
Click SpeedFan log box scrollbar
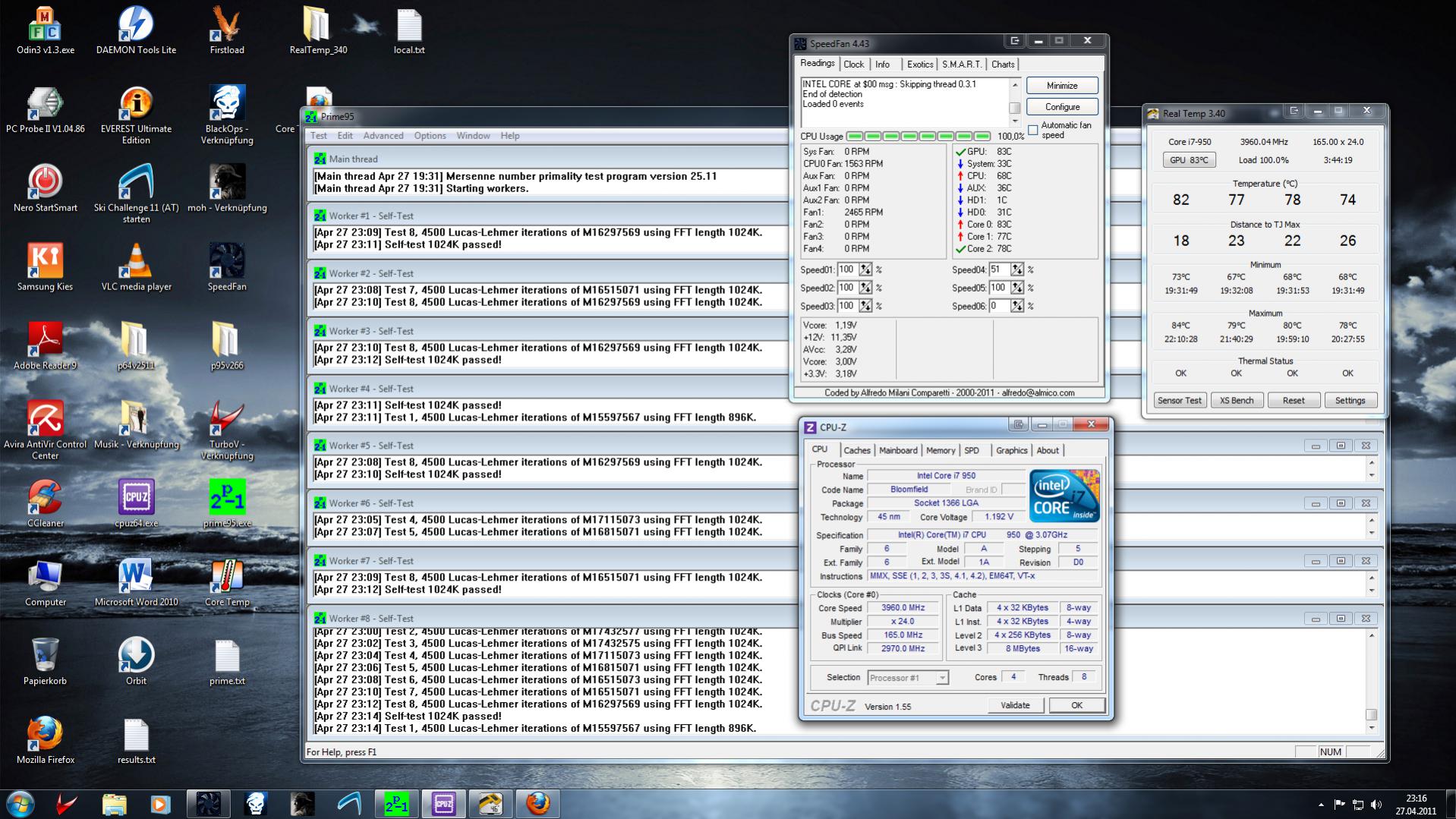tap(1014, 102)
